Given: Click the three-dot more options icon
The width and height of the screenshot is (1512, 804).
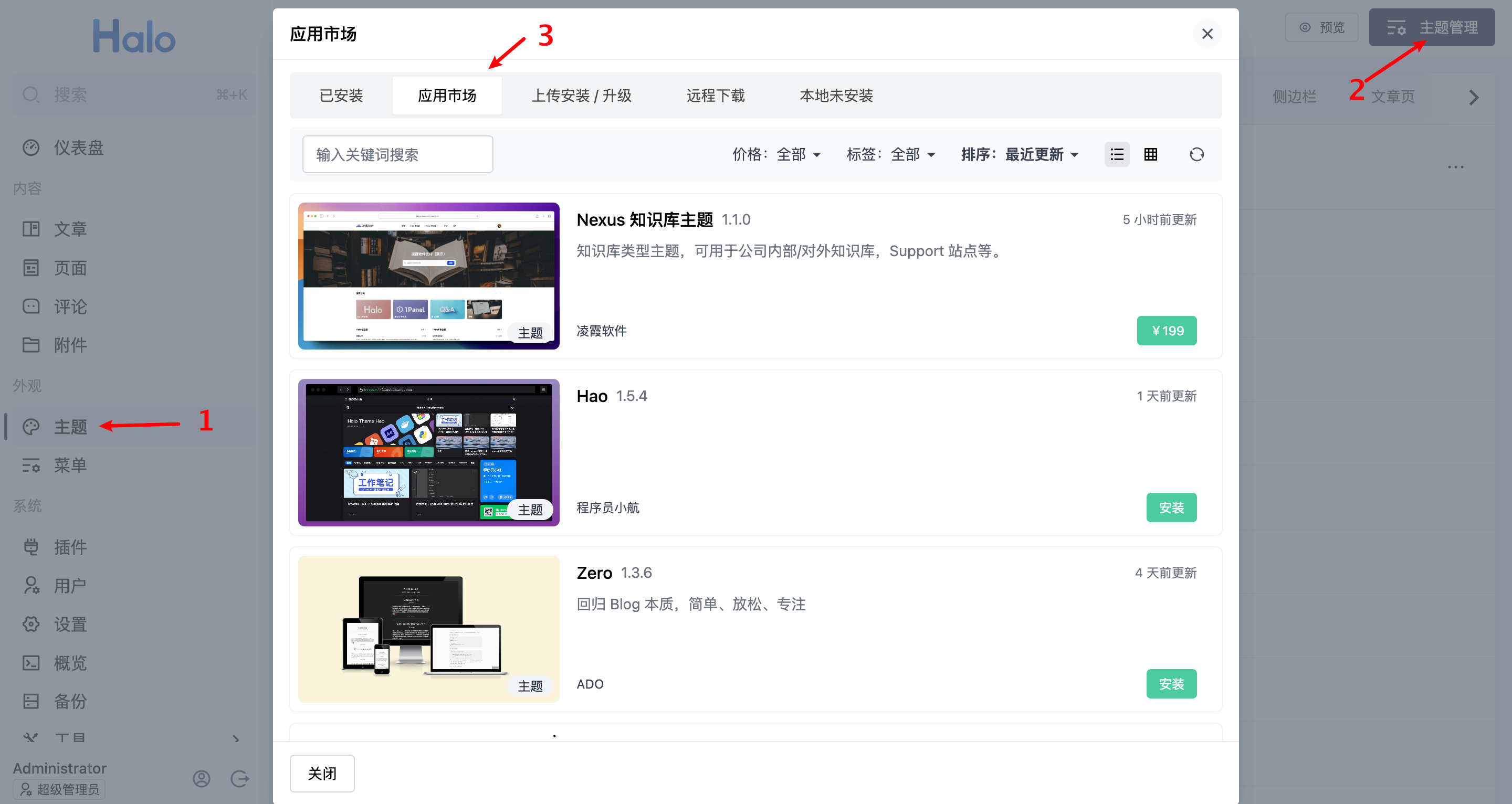Looking at the screenshot, I should [1456, 167].
